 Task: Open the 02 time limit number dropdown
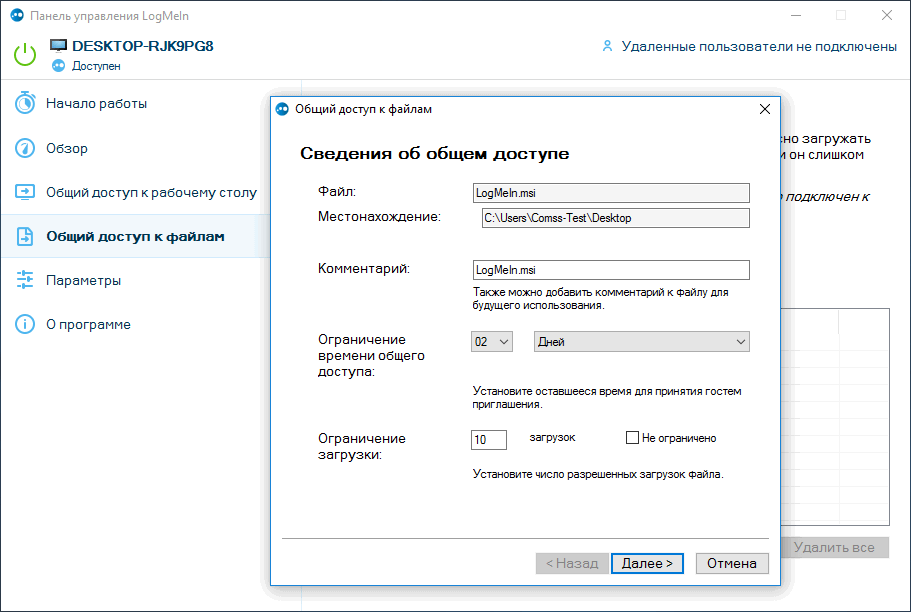point(492,342)
